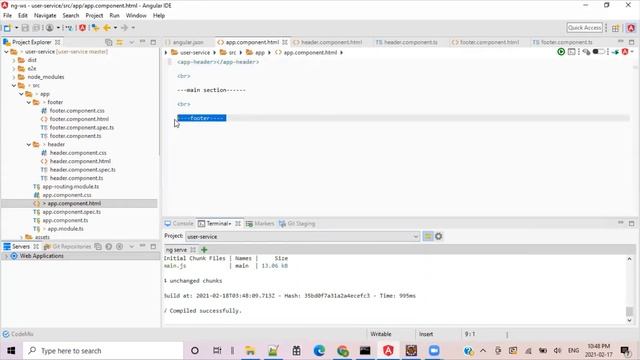Click the open terminal icon in editor toolbar
This screenshot has height=360, width=640.
(571, 52)
